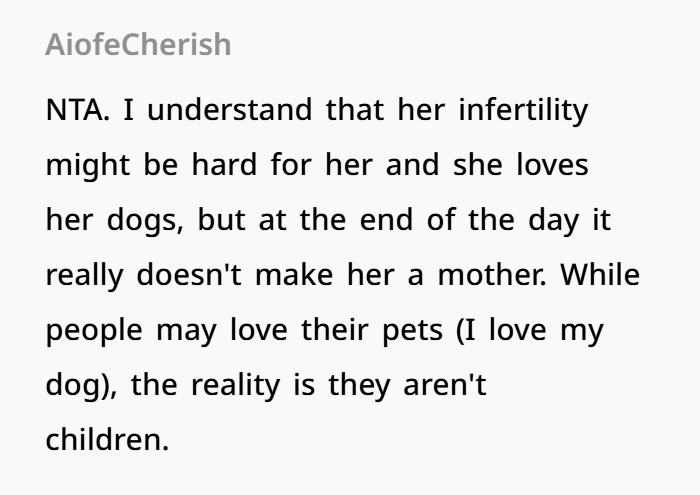Open the AiofeCherish user profile
The image size is (700, 495).
(x=138, y=45)
